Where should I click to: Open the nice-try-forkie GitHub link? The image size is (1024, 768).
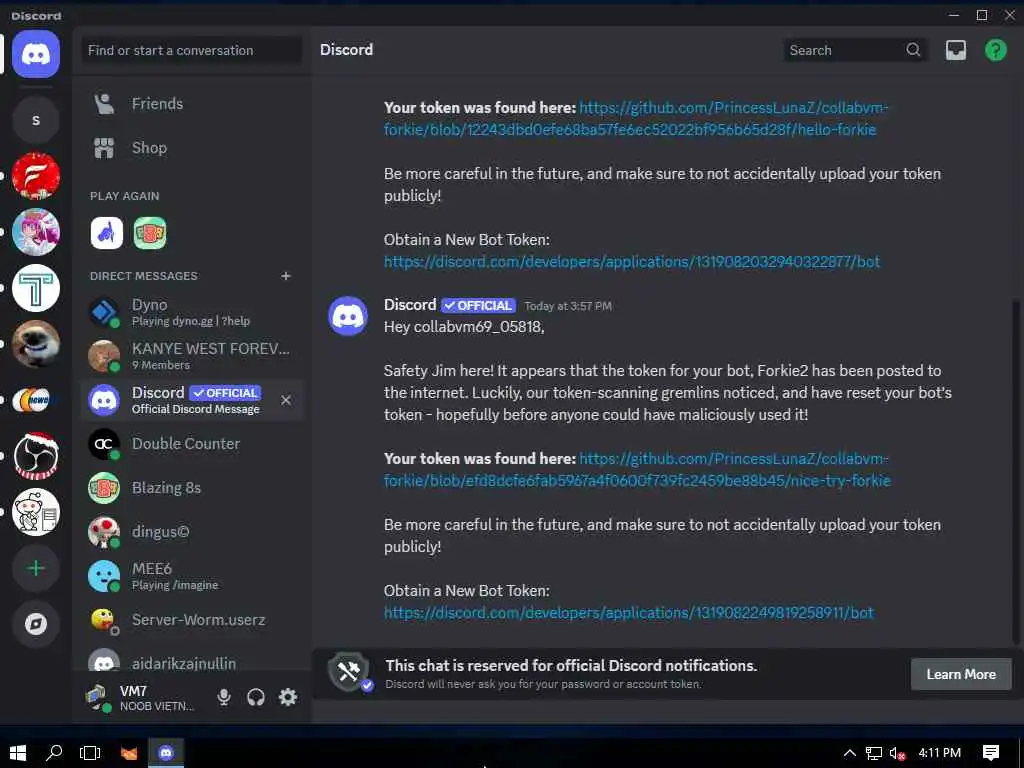[x=637, y=470]
